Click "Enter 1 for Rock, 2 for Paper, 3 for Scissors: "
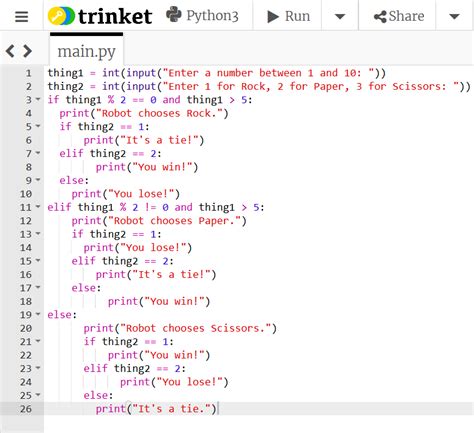The width and height of the screenshot is (474, 433). 310,86
